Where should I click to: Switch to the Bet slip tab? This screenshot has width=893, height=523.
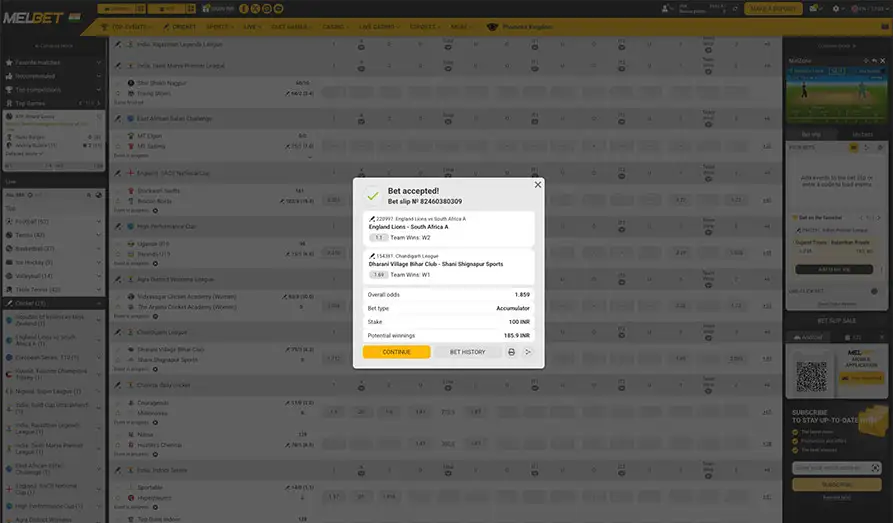[811, 134]
